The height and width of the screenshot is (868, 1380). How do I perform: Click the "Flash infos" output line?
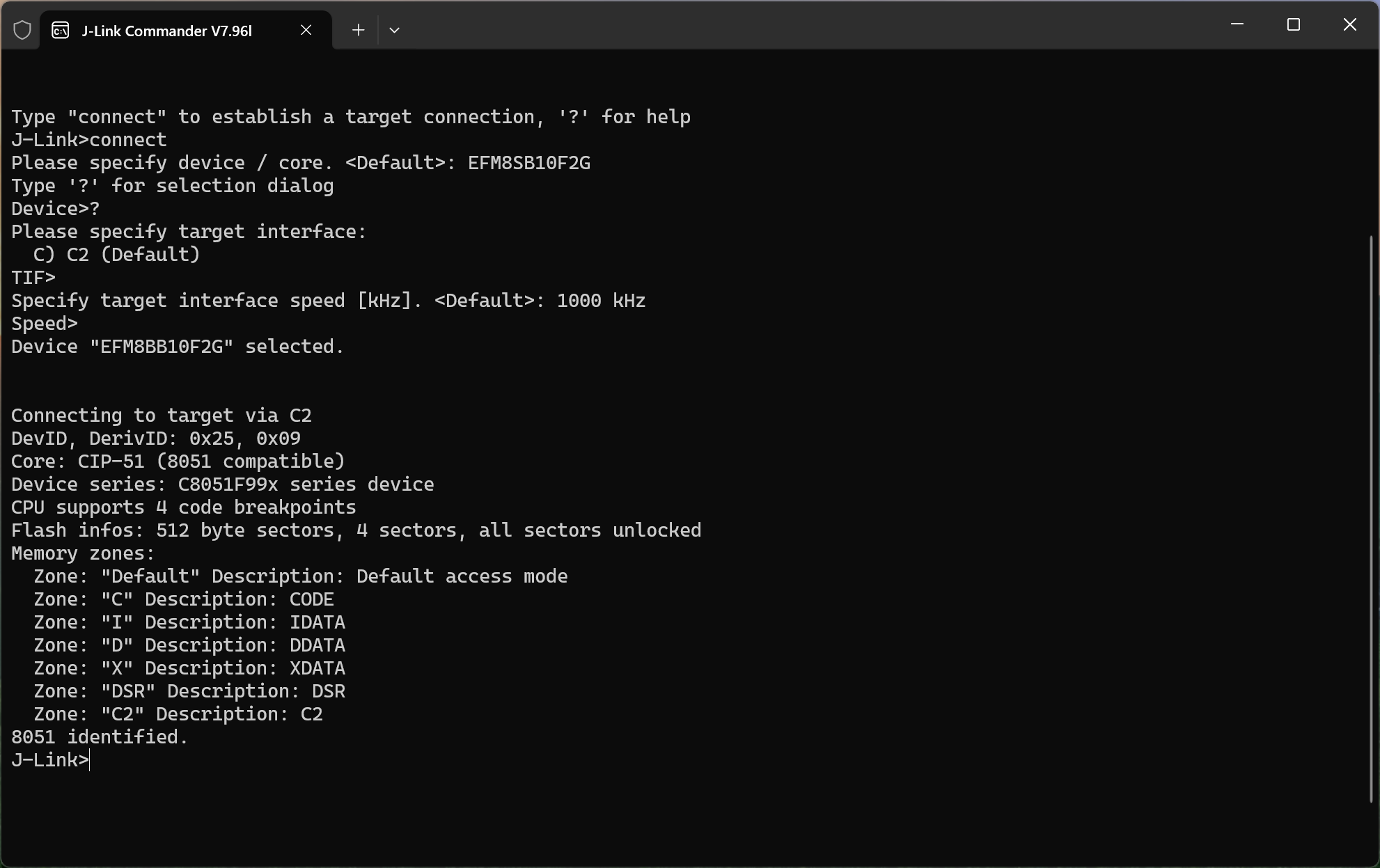[x=356, y=530]
